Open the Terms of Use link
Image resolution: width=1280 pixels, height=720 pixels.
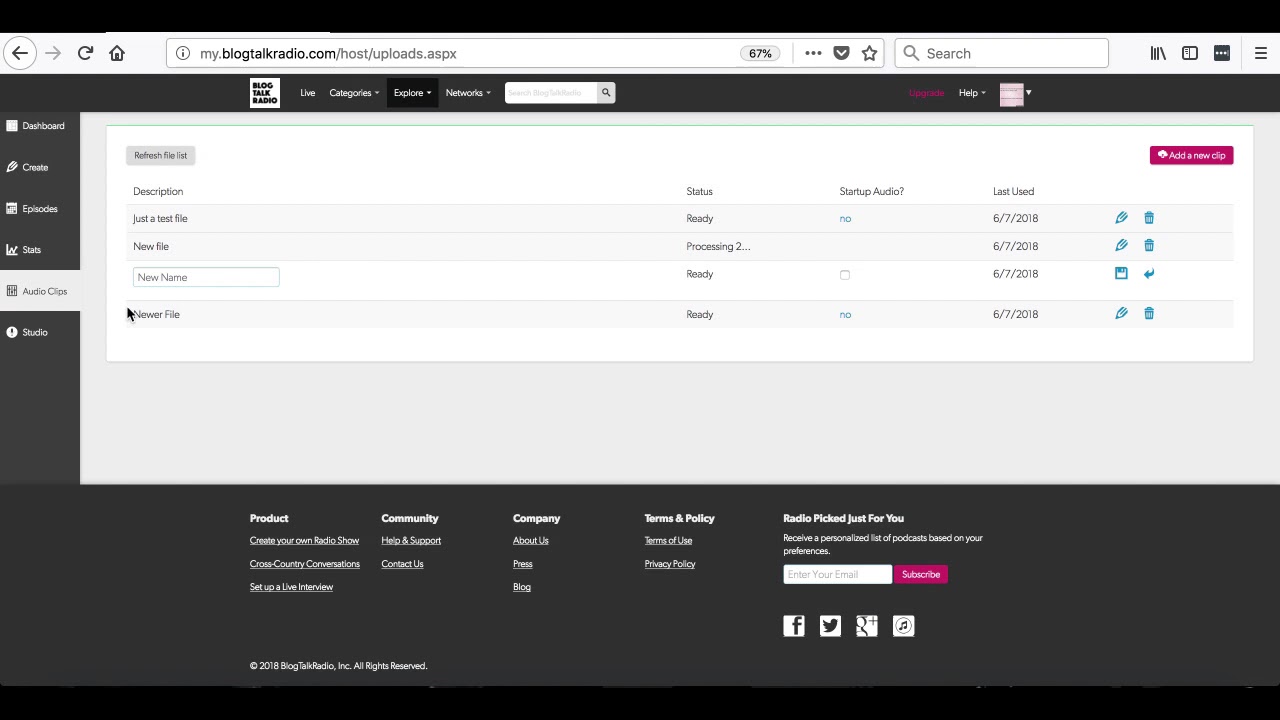(x=668, y=541)
